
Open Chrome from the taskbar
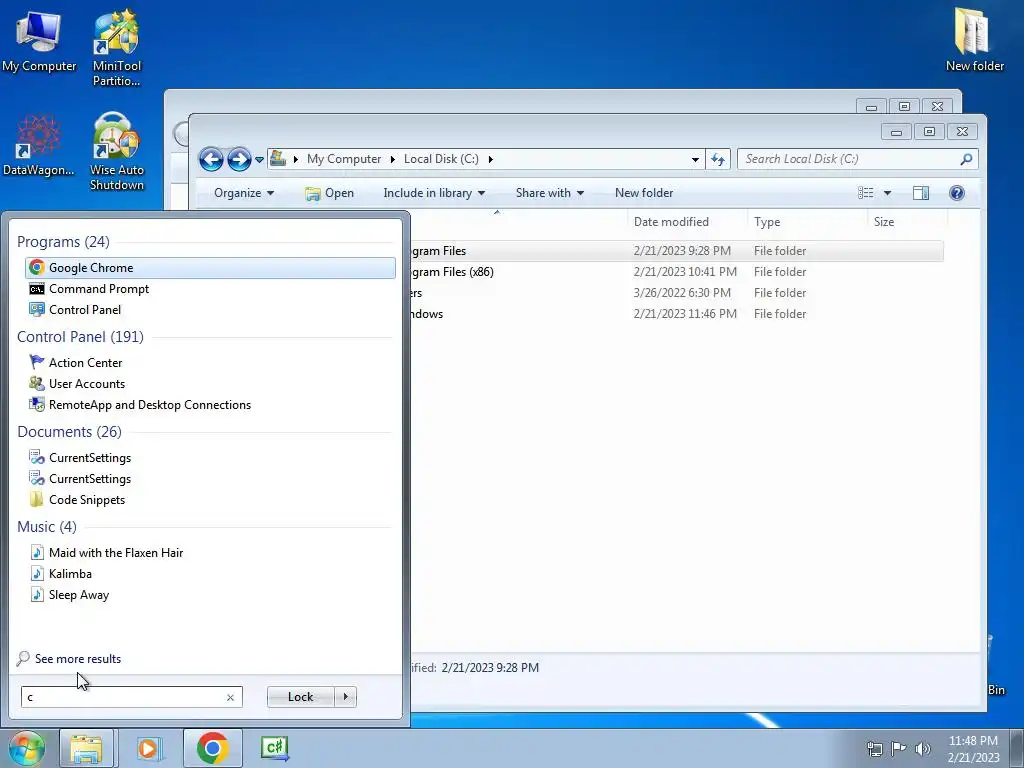pos(212,748)
